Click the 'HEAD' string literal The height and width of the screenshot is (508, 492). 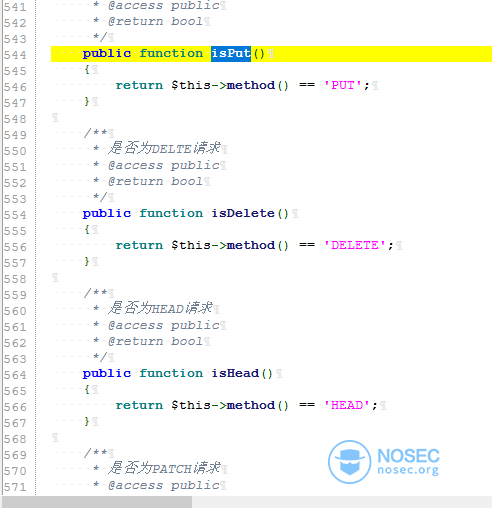pos(347,405)
